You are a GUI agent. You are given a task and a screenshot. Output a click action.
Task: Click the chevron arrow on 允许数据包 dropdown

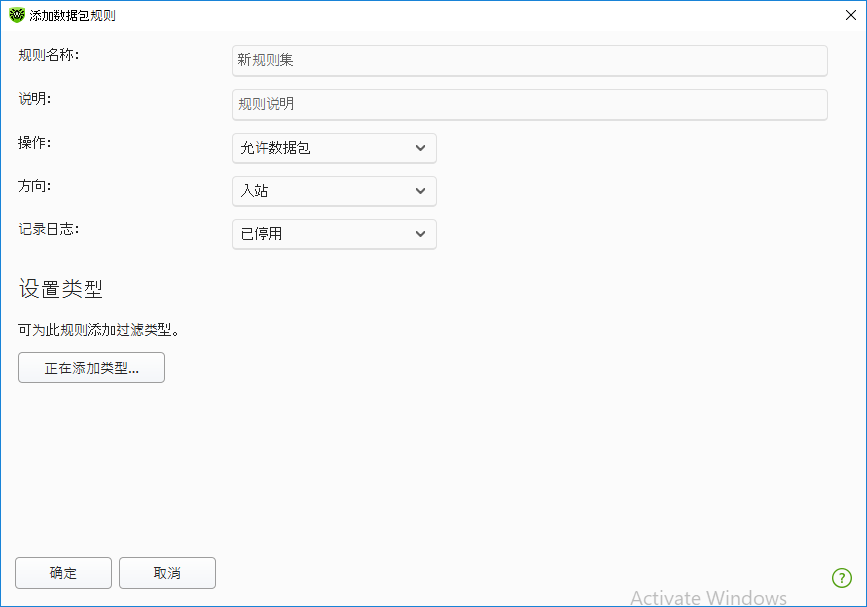[420, 148]
